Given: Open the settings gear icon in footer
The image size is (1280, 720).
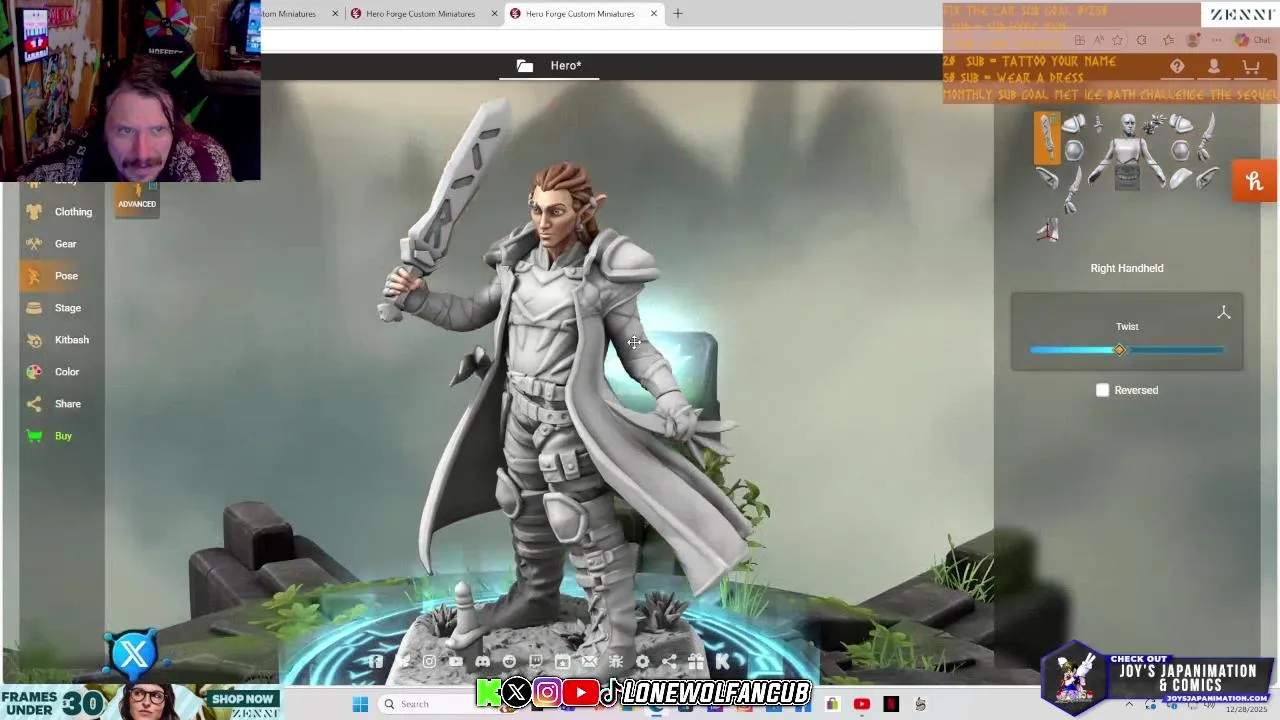Looking at the screenshot, I should click(x=642, y=661).
